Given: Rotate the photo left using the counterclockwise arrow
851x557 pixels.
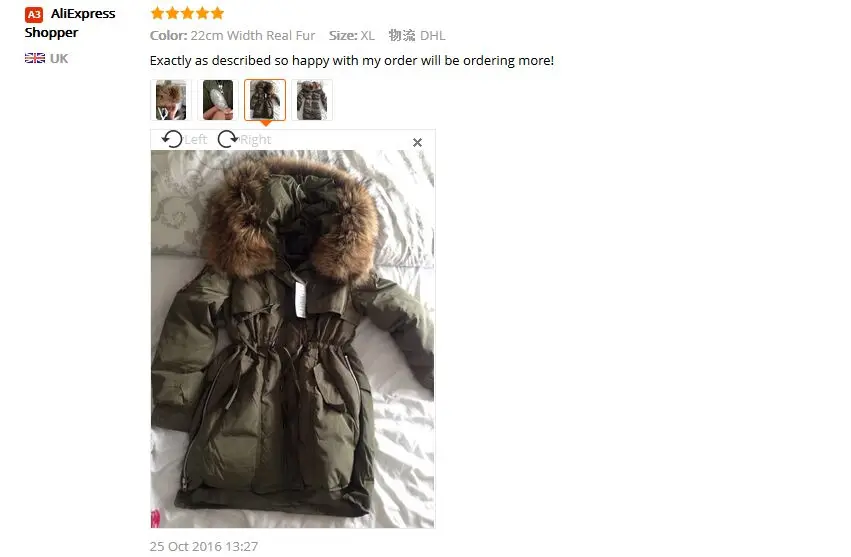Looking at the screenshot, I should 172,140.
